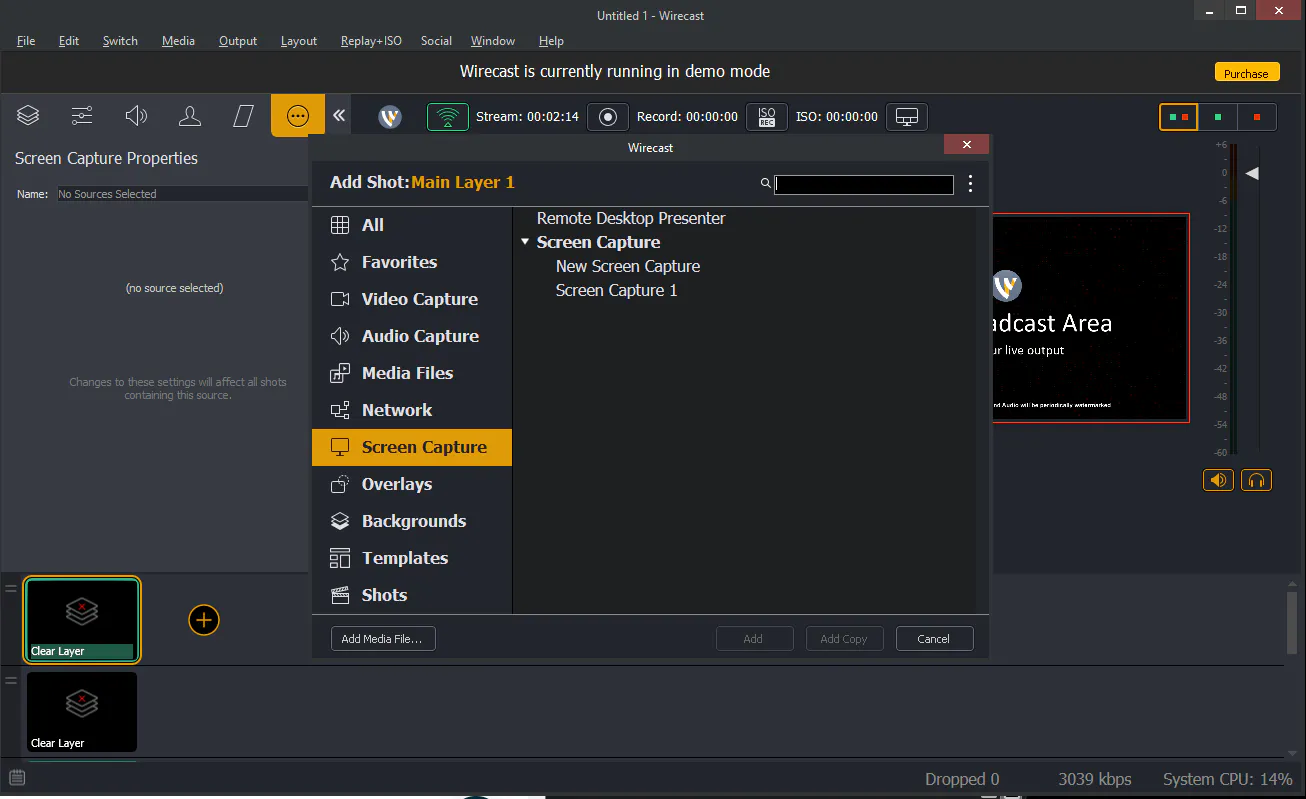Open the Switch menu
1306x799 pixels.
pos(120,41)
